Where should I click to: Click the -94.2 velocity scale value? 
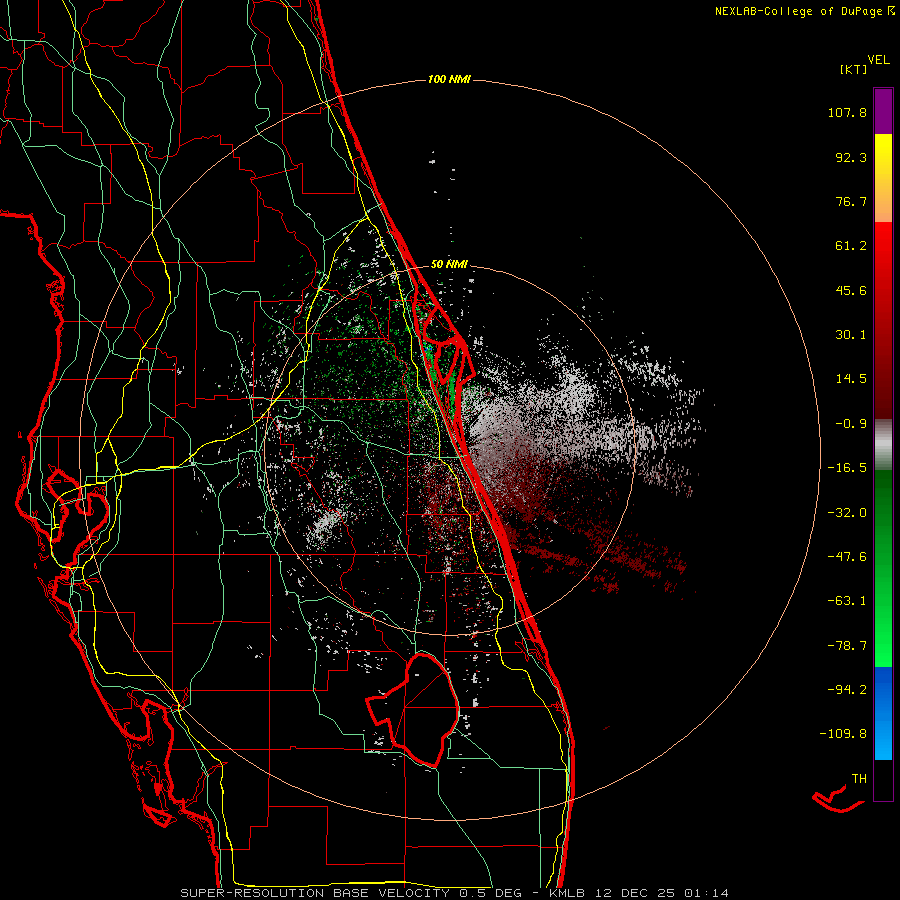[x=847, y=689]
